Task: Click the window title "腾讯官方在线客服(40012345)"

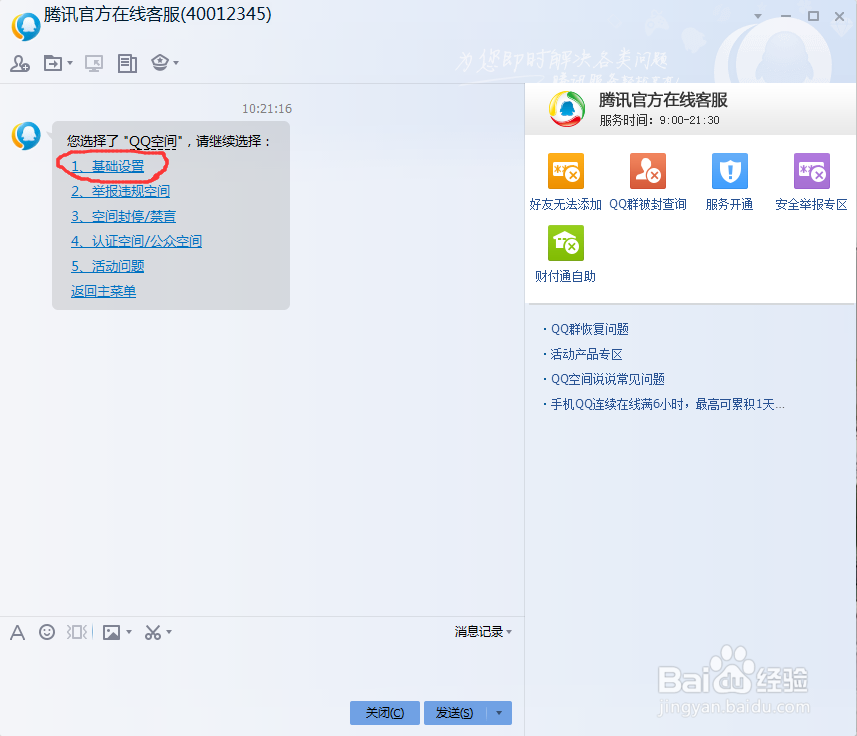Action: (x=157, y=14)
